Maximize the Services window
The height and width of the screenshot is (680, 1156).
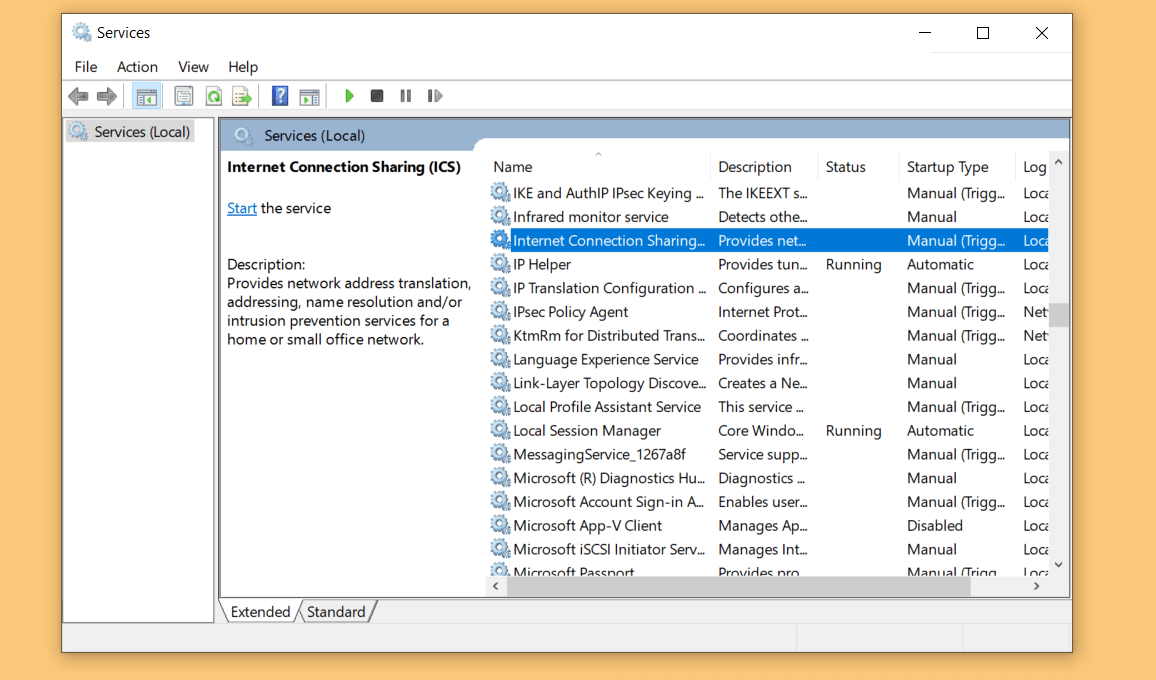point(983,32)
